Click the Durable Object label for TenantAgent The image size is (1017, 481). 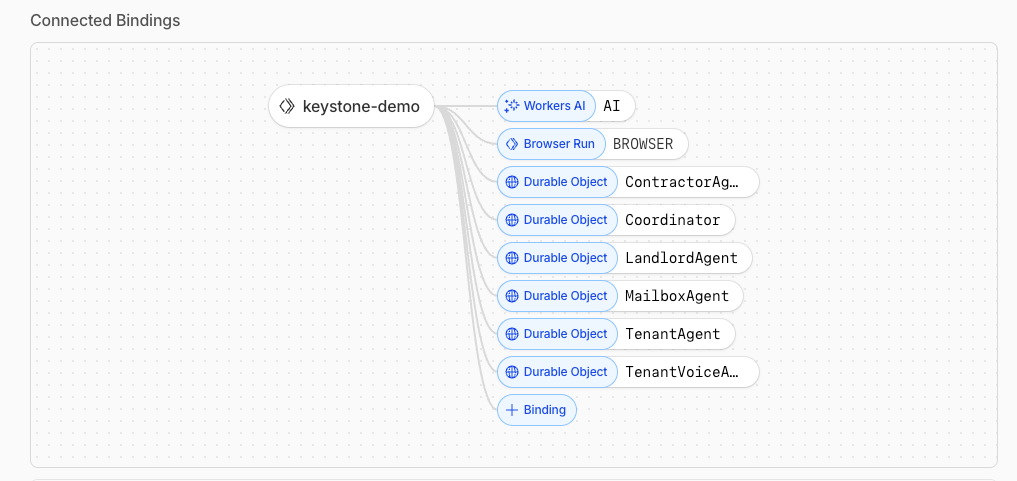coord(557,334)
